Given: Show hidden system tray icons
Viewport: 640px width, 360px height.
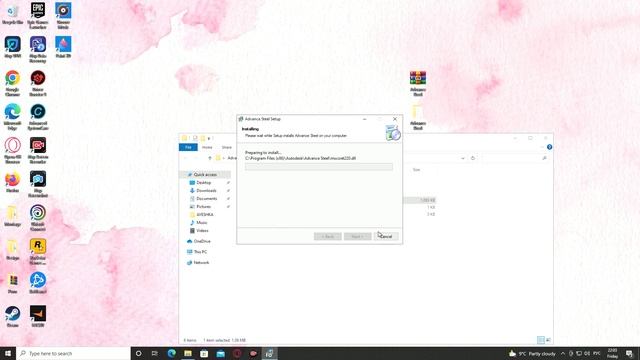Looking at the screenshot, I should [x=563, y=353].
